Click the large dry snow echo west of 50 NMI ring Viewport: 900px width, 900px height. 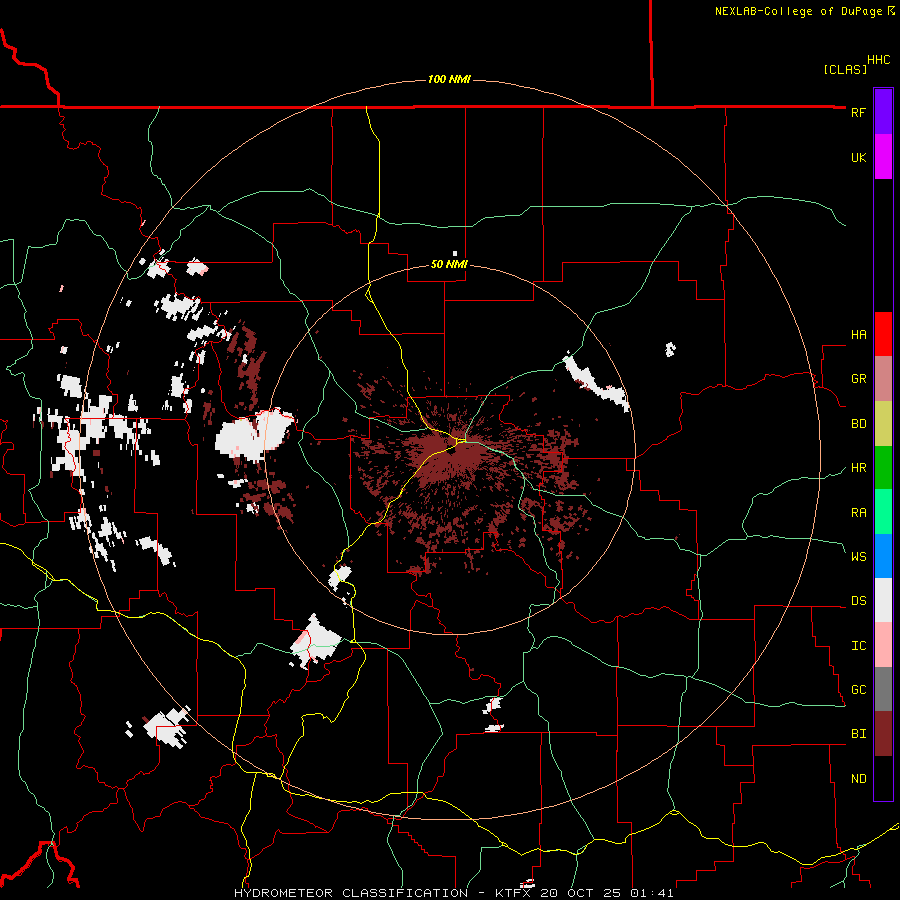click(x=253, y=435)
